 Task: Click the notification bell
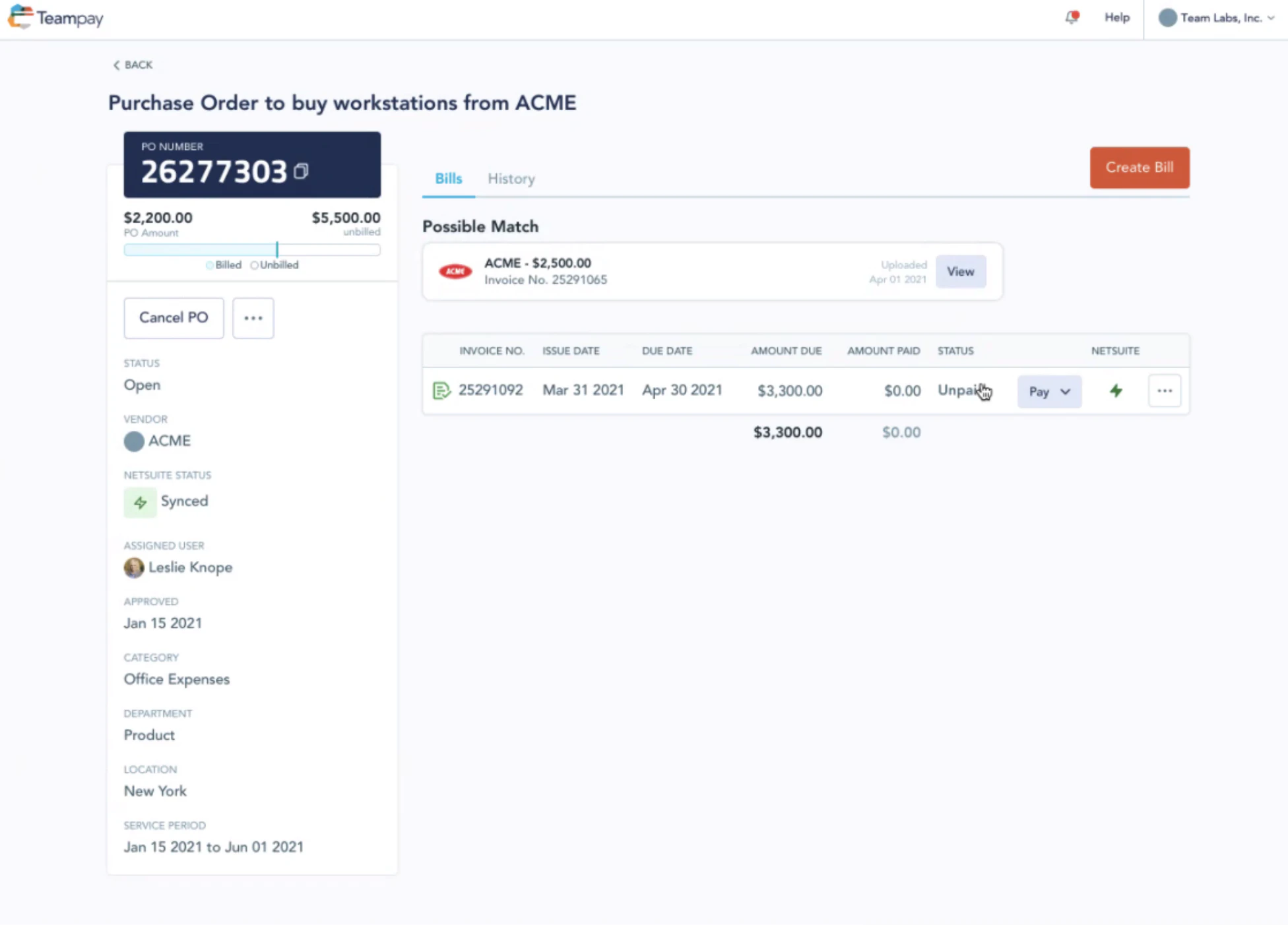point(1070,18)
